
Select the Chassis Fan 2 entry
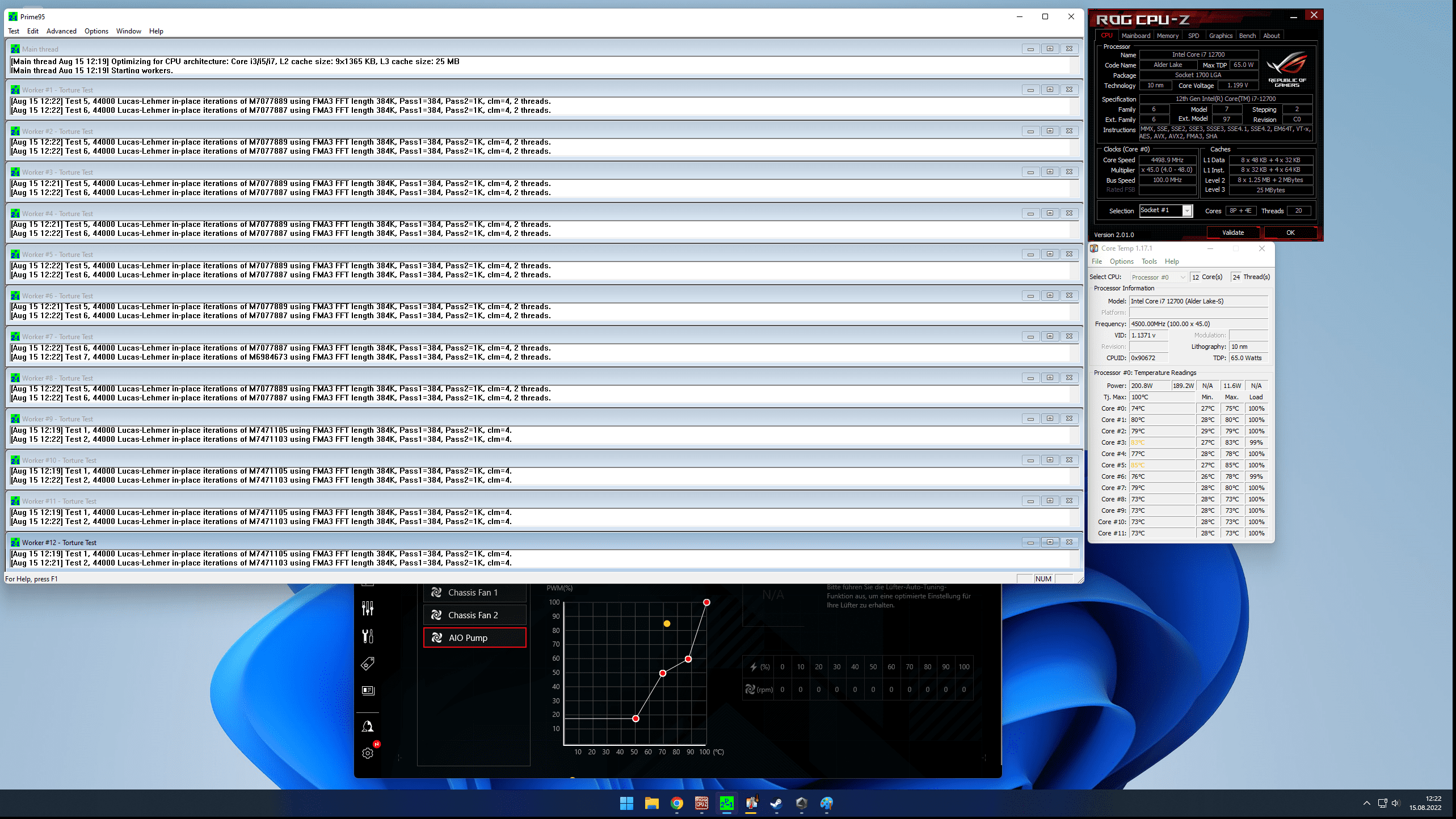[474, 615]
